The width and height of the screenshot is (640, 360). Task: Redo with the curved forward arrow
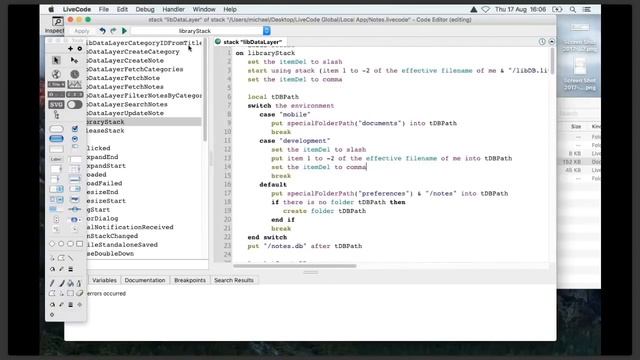click(x=113, y=31)
